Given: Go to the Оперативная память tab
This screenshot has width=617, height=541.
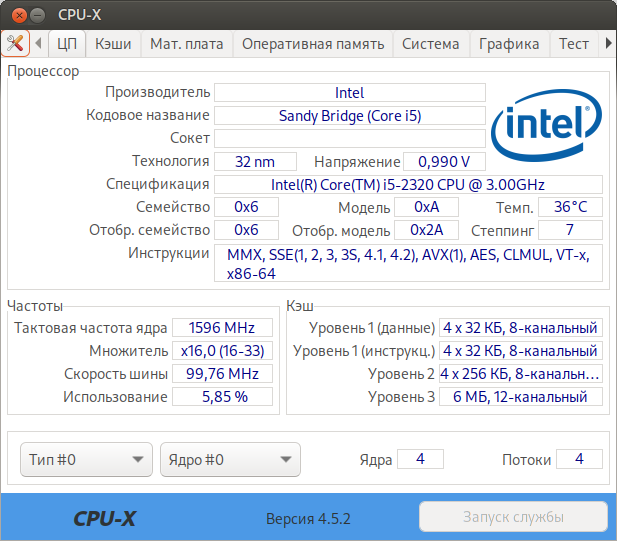Looking at the screenshot, I should [x=313, y=44].
